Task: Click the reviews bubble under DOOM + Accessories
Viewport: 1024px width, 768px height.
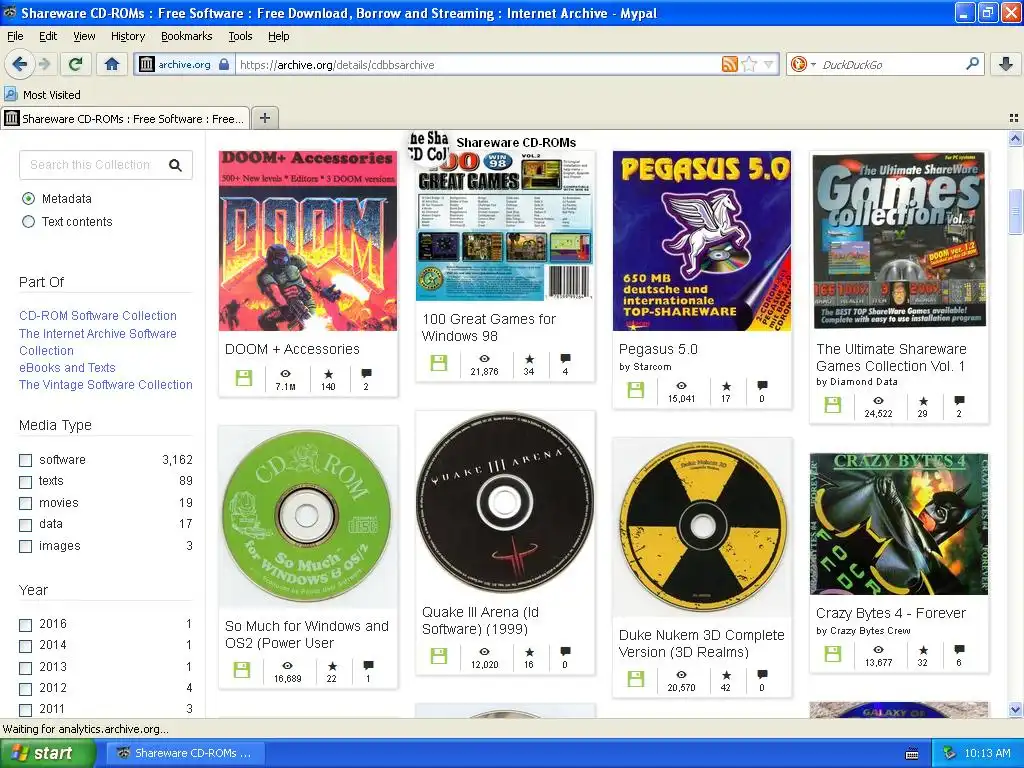Action: pyautogui.click(x=366, y=374)
